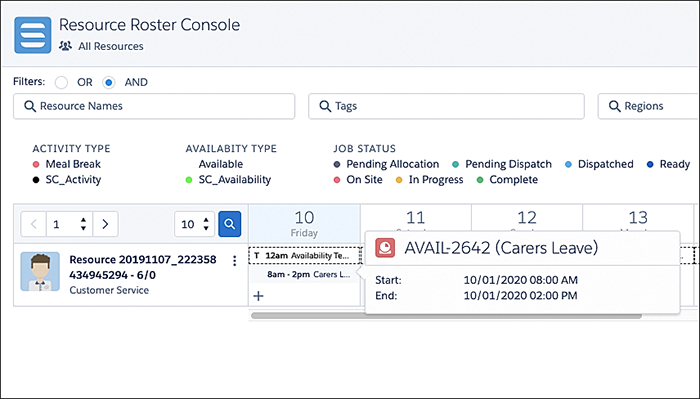Click the In Progress legend label

click(x=436, y=180)
